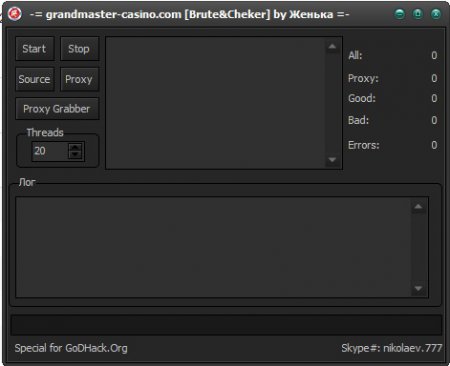The image size is (450, 366).
Task: Select the 'Good:' counter label
Action: point(362,98)
